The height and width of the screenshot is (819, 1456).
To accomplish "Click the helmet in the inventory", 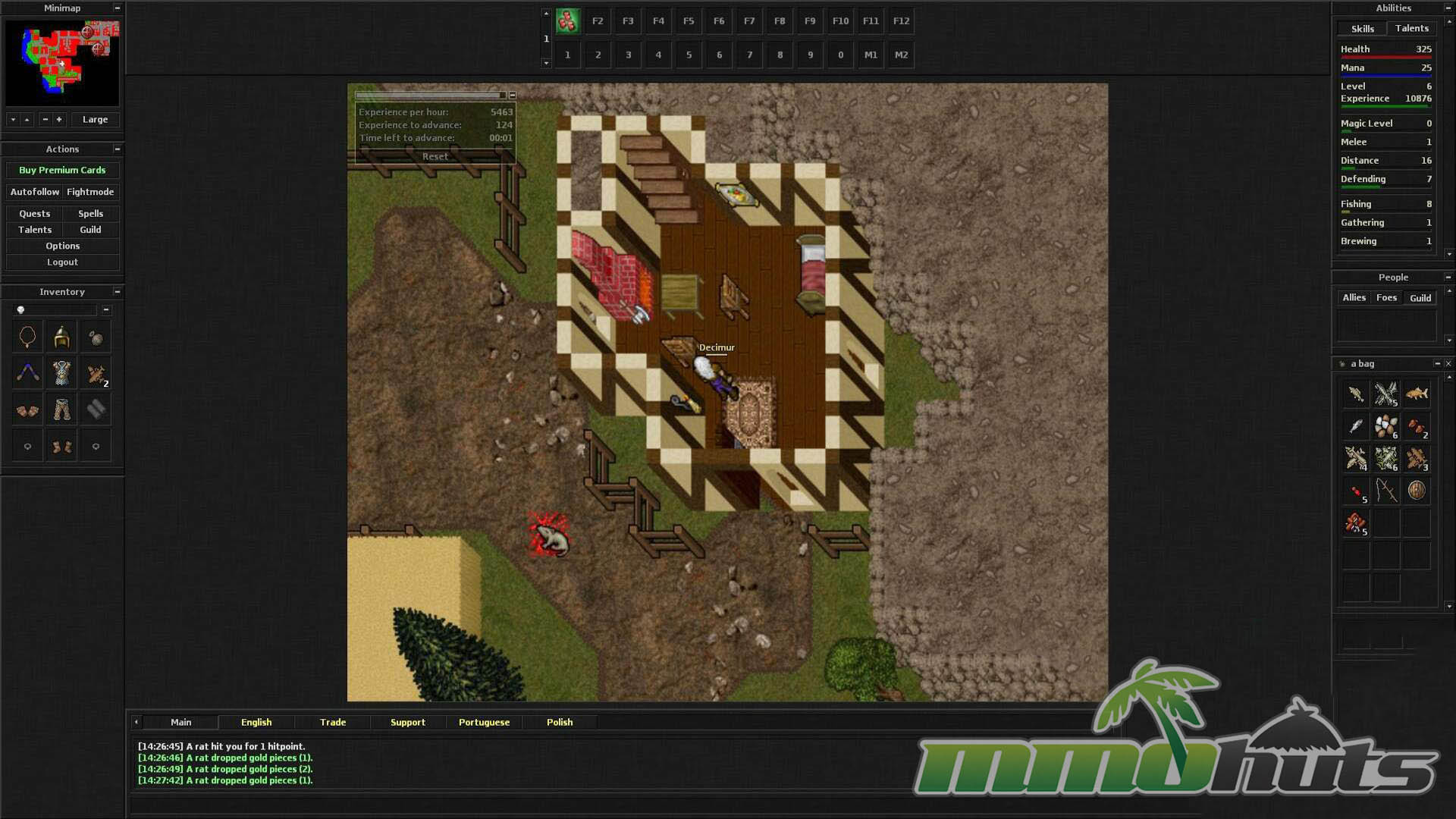I will pyautogui.click(x=61, y=337).
